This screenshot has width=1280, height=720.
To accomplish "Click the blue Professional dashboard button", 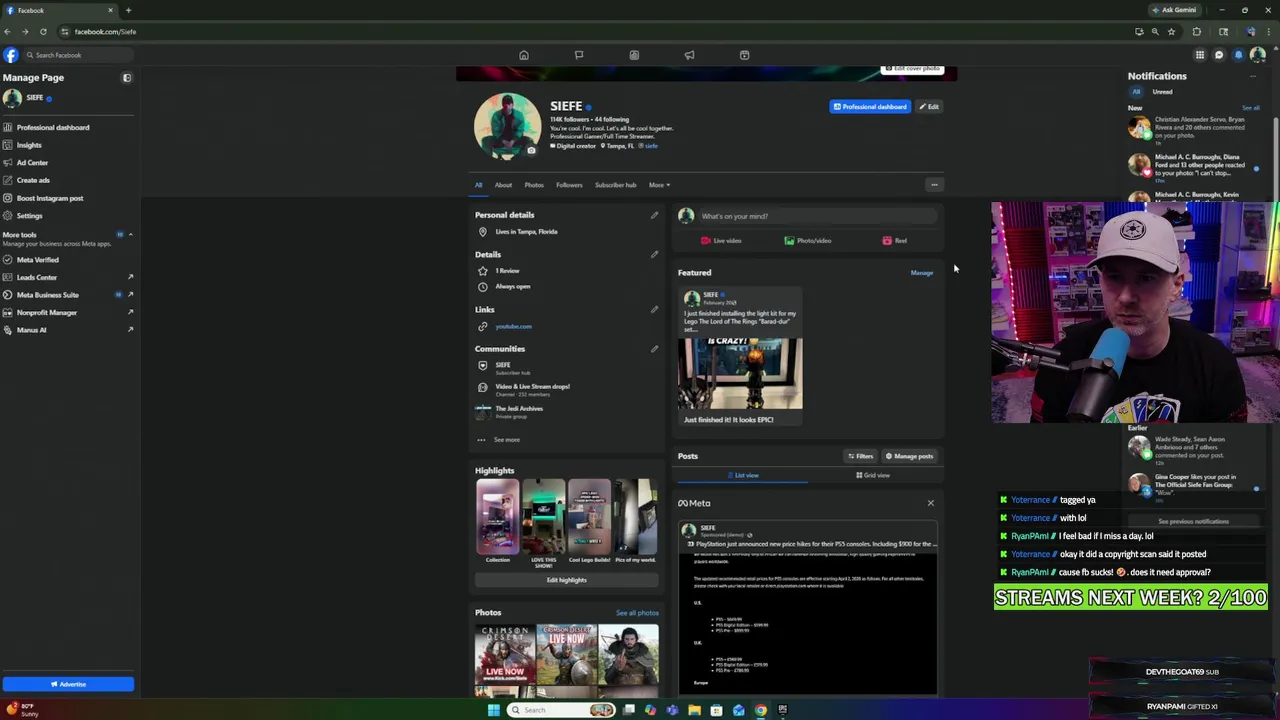I will pos(870,107).
